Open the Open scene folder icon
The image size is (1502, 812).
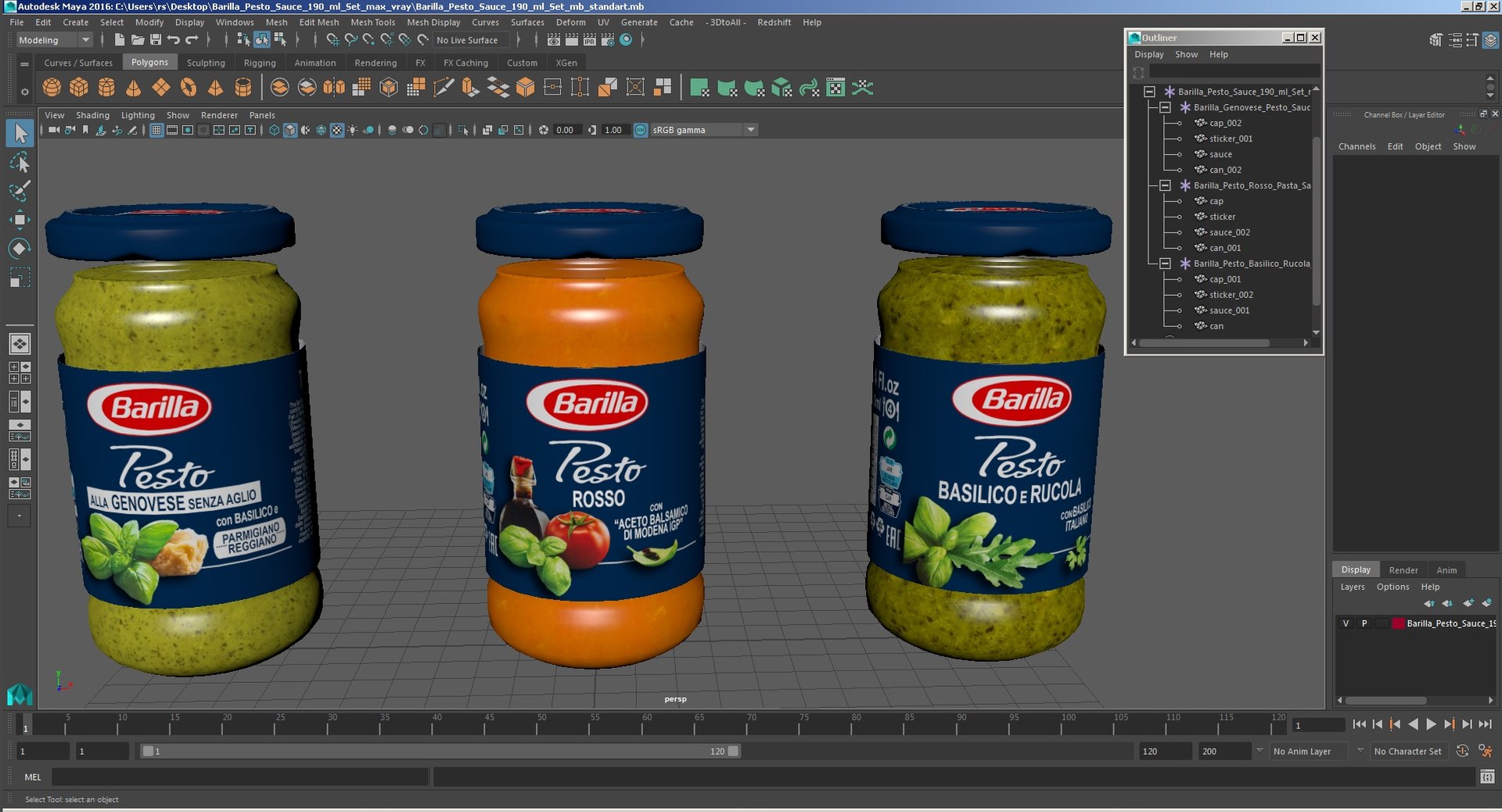click(137, 40)
